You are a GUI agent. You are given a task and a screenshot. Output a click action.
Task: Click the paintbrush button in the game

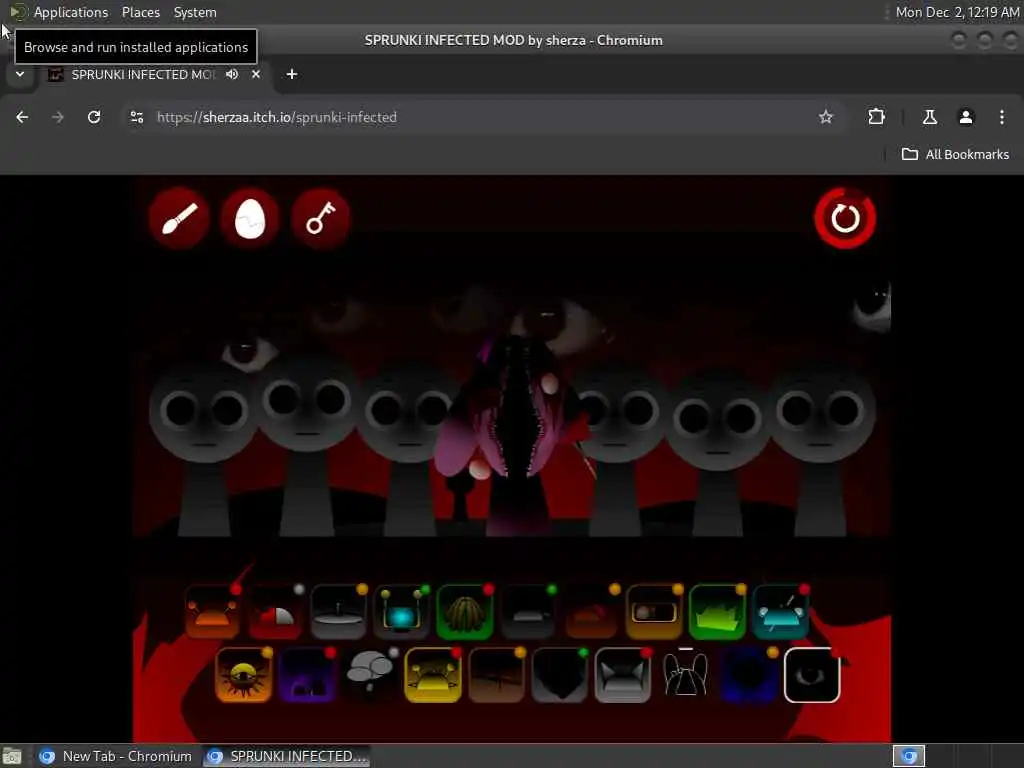pyautogui.click(x=179, y=218)
